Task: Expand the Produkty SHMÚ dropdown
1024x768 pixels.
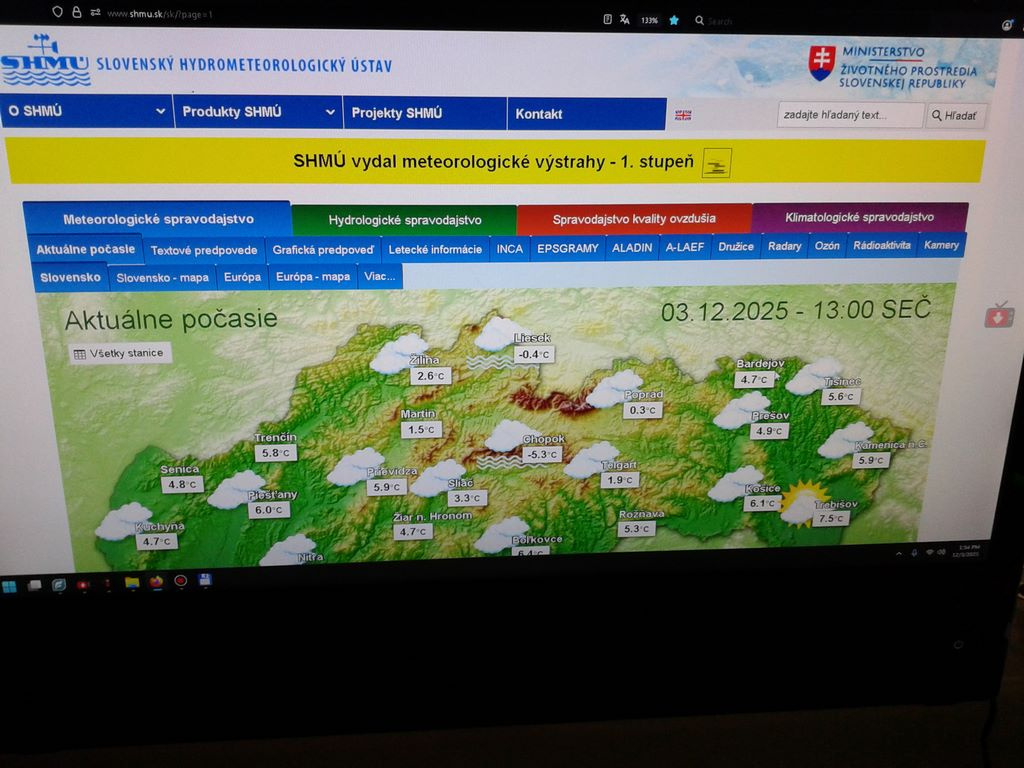Action: pyautogui.click(x=252, y=112)
